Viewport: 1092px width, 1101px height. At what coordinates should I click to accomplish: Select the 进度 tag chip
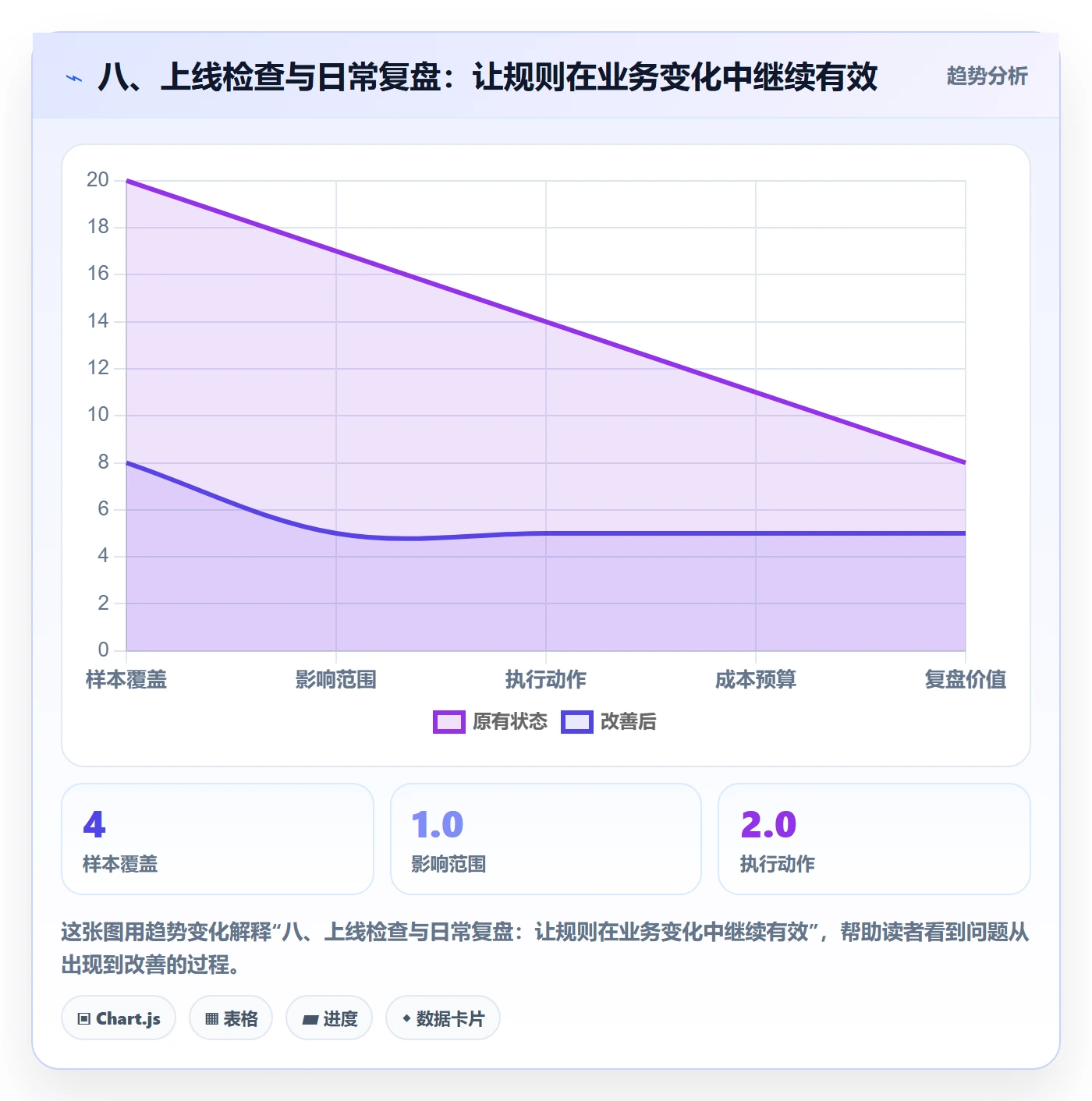pos(329,1018)
